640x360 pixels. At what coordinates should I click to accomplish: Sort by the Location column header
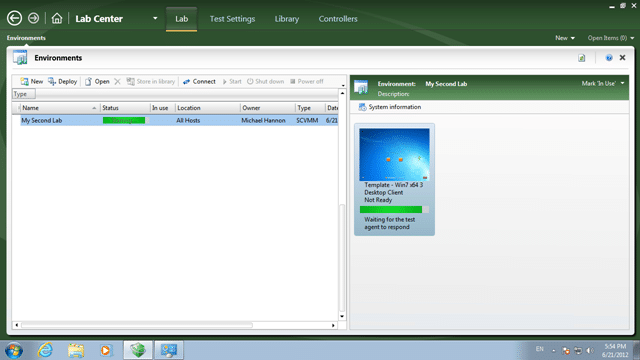pyautogui.click(x=208, y=108)
